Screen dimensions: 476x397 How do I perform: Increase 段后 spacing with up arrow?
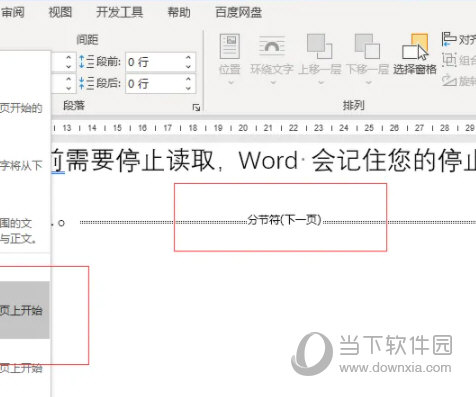(188, 79)
